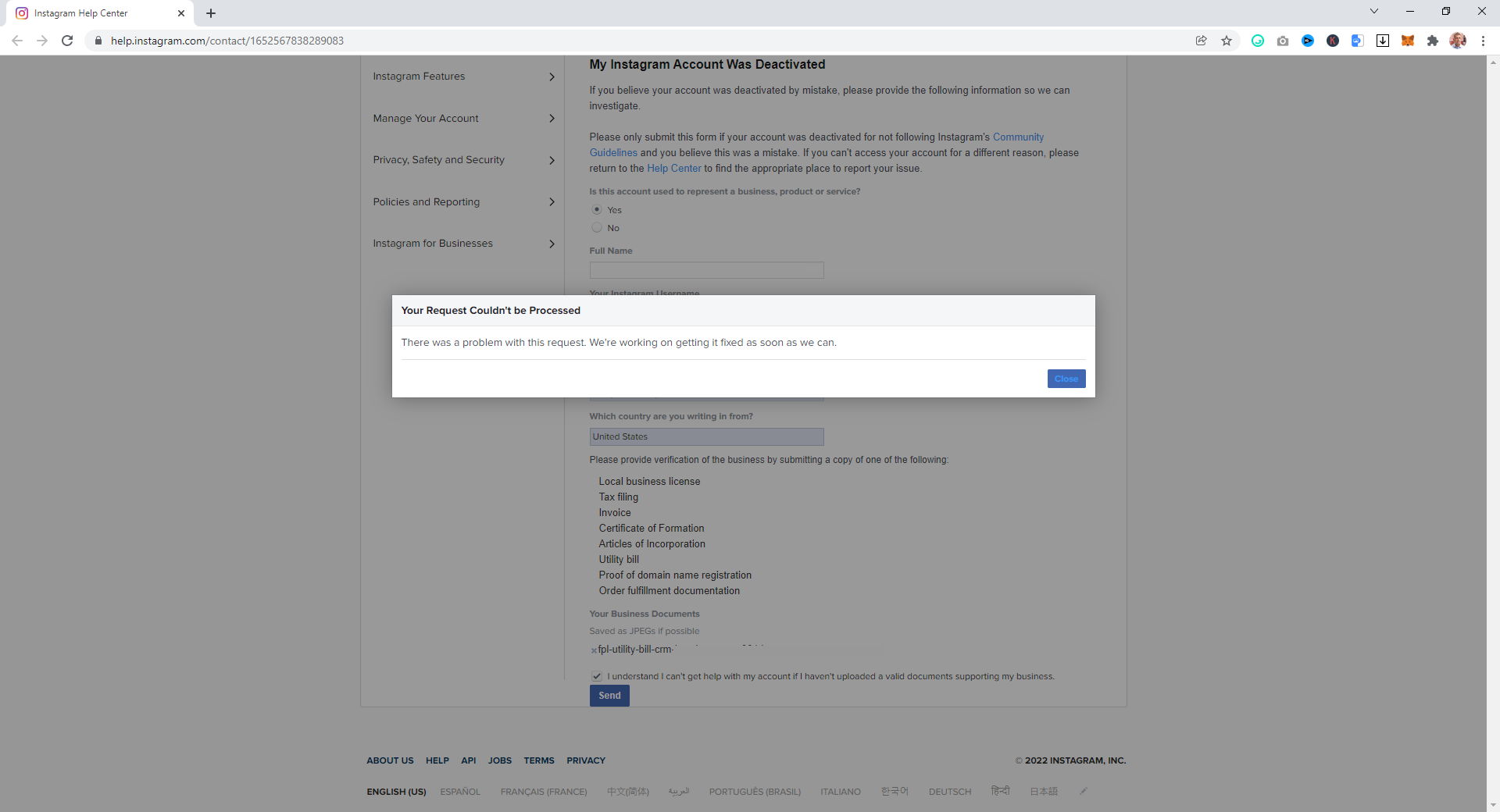
Task: Click the address bar URL
Action: click(x=227, y=41)
